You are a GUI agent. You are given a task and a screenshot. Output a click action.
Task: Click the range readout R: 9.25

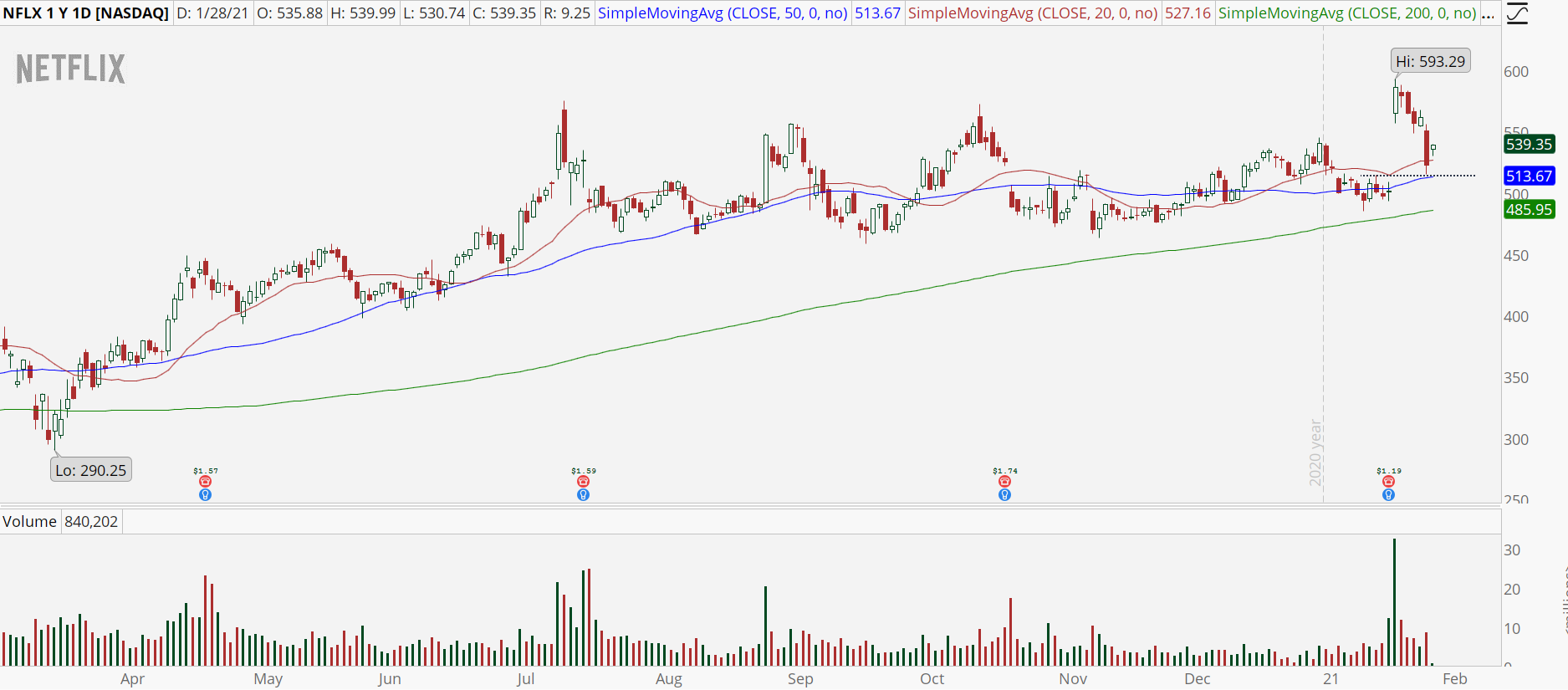coord(567,13)
